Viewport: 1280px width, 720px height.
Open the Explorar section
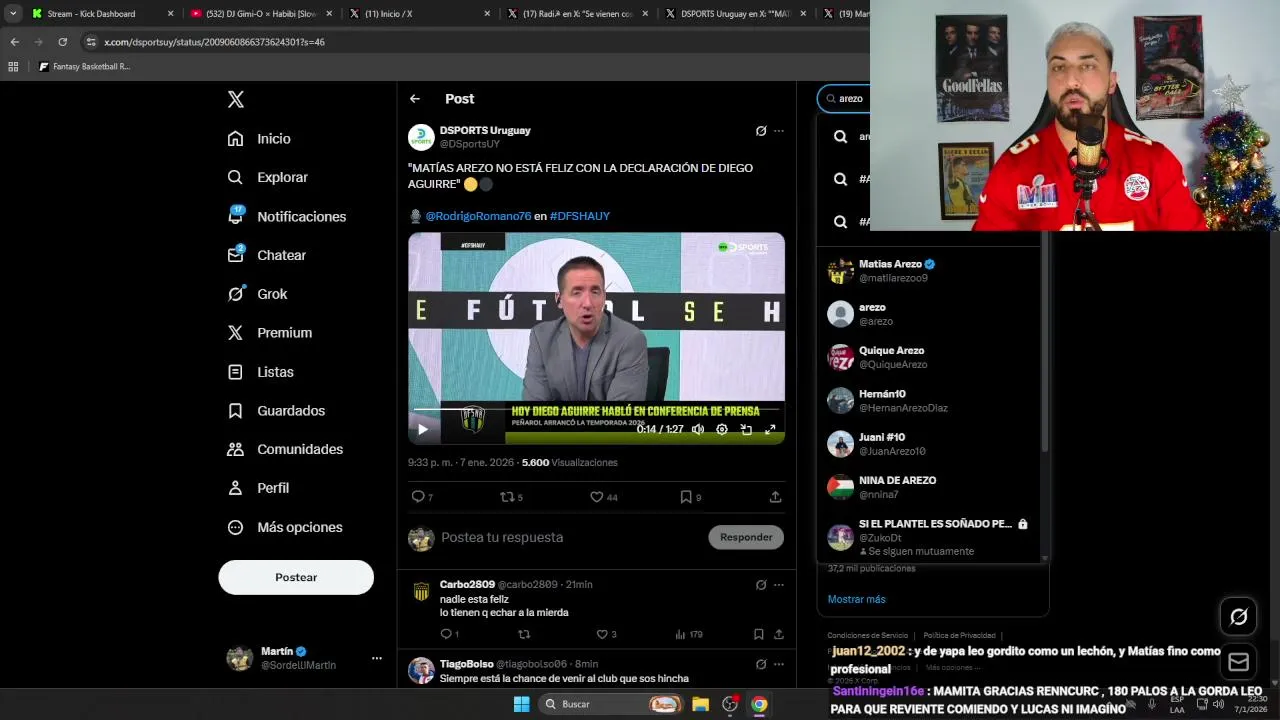pos(267,177)
